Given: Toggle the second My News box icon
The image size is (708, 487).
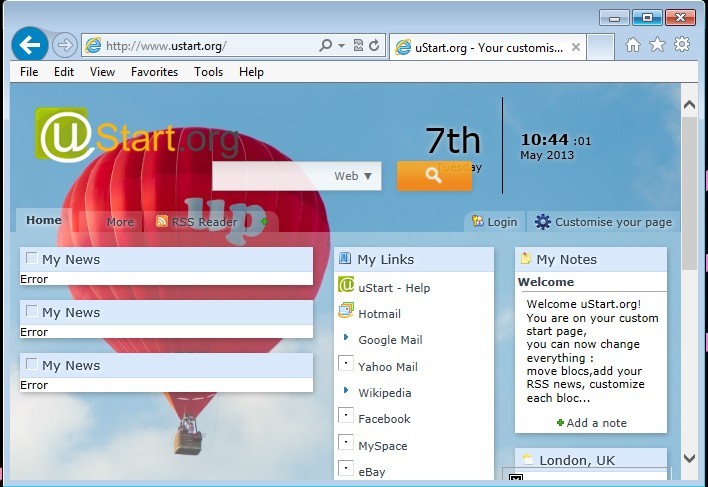Looking at the screenshot, I should [x=31, y=311].
